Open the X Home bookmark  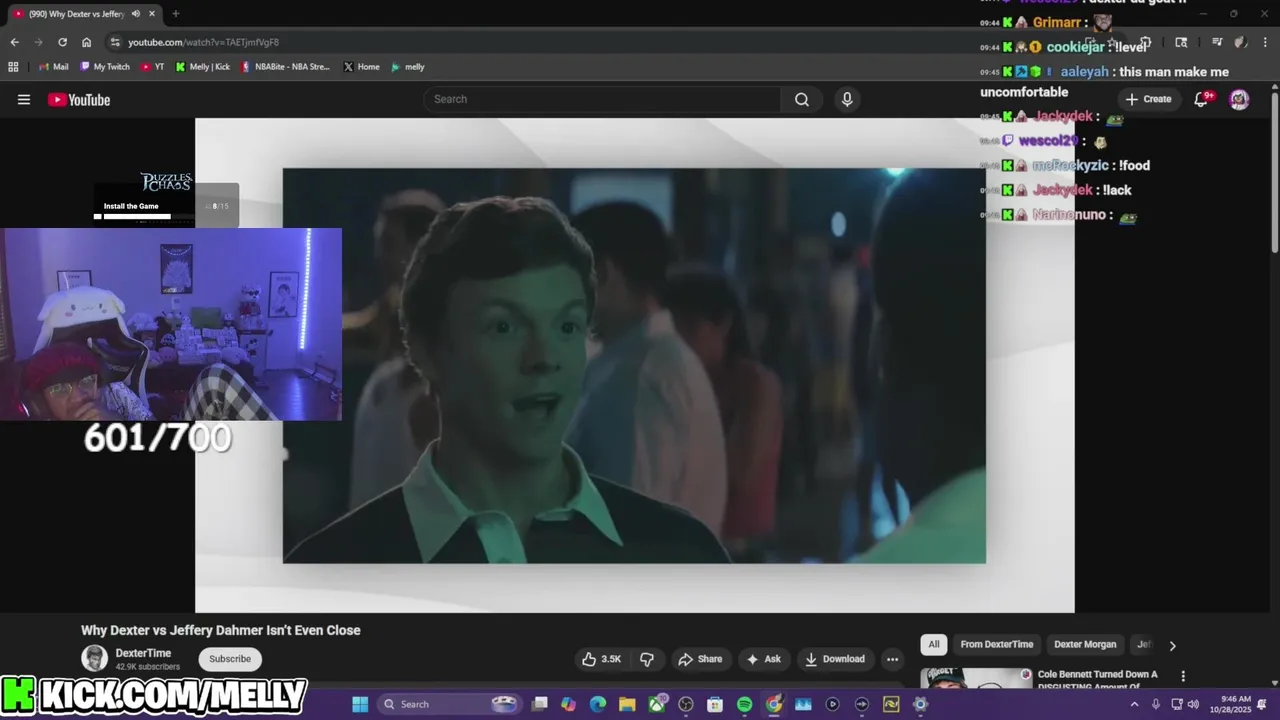[361, 67]
